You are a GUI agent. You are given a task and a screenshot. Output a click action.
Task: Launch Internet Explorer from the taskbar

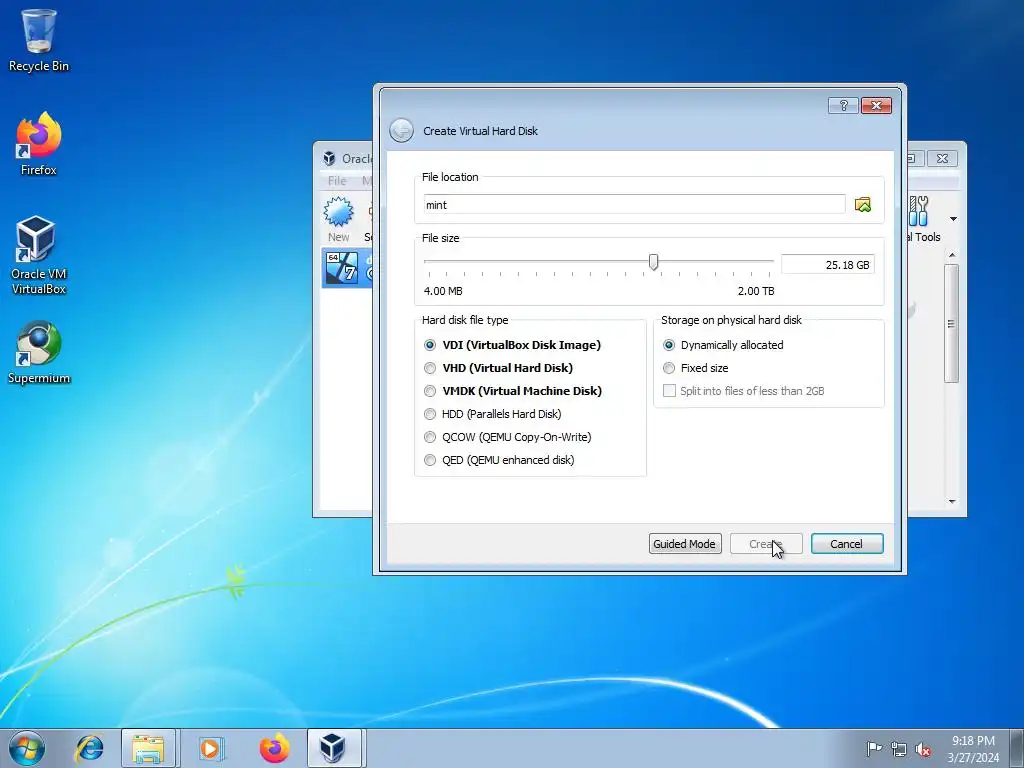coord(89,748)
